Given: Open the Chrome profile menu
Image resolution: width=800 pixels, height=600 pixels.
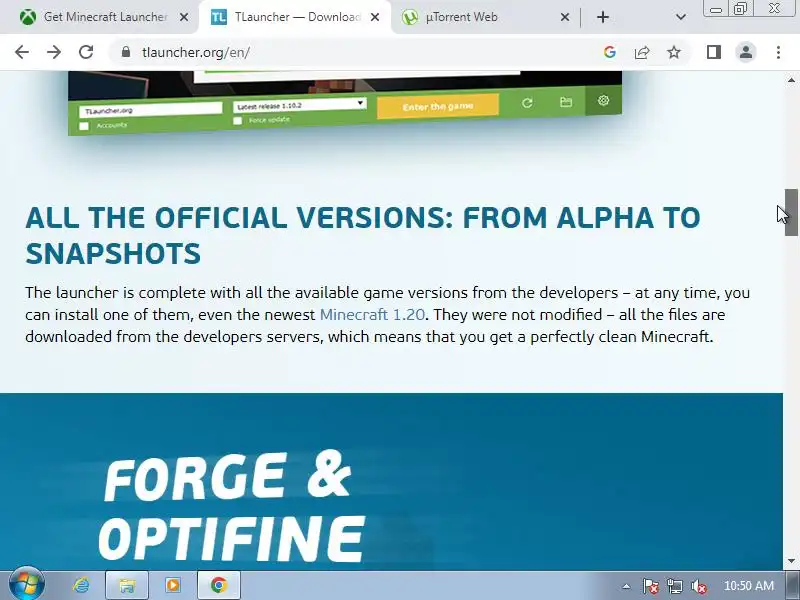Looking at the screenshot, I should coord(746,52).
